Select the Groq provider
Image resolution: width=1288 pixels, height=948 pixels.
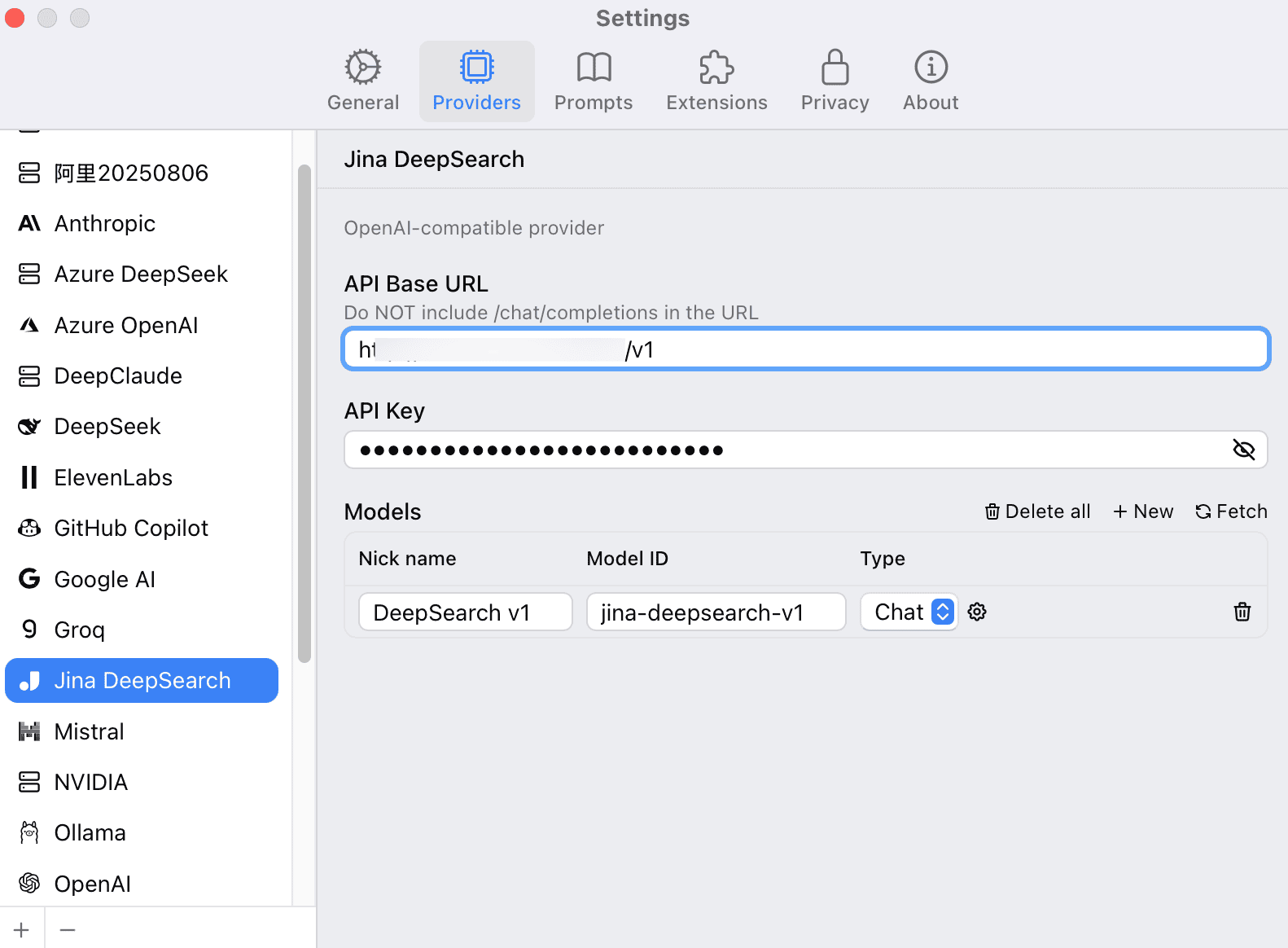(142, 630)
